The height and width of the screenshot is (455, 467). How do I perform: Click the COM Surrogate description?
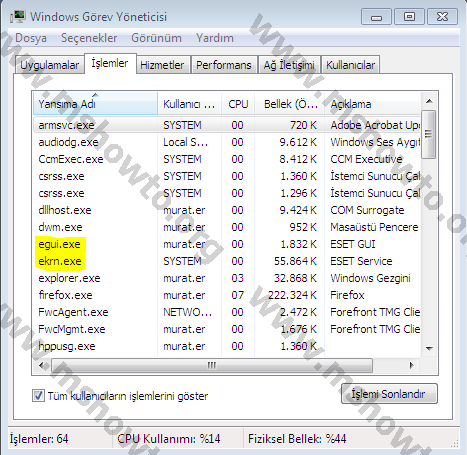[367, 210]
